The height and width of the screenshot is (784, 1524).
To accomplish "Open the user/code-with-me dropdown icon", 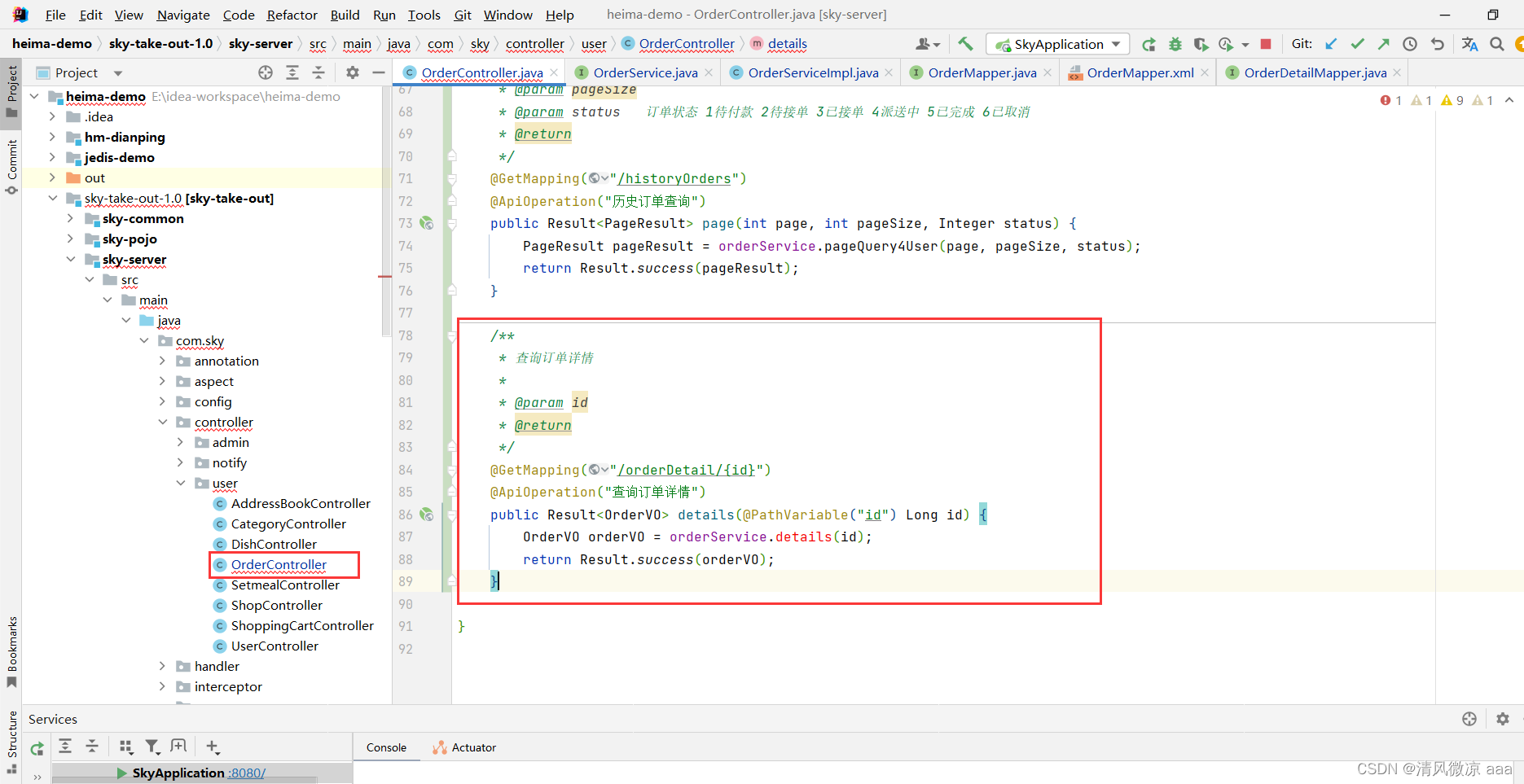I will [x=928, y=44].
